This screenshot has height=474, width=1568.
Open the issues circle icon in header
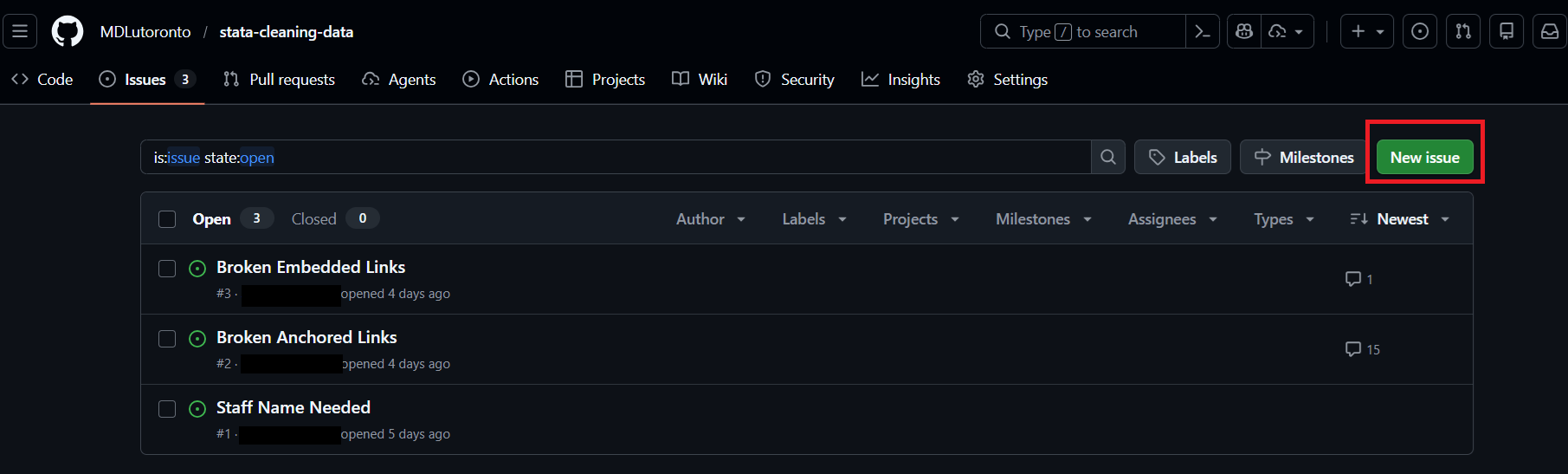coord(1420,32)
